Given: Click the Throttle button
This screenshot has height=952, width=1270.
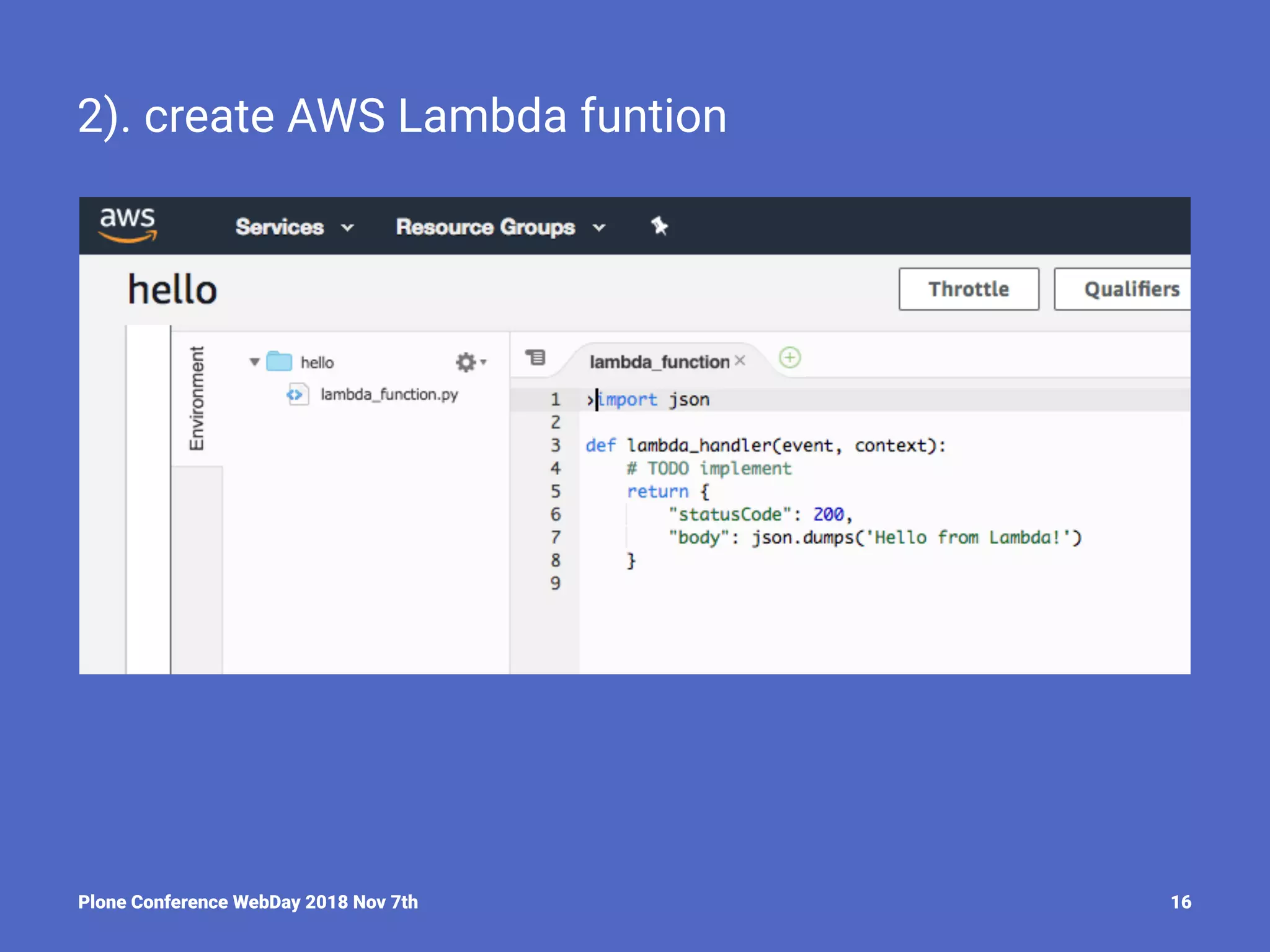Looking at the screenshot, I should coord(969,289).
